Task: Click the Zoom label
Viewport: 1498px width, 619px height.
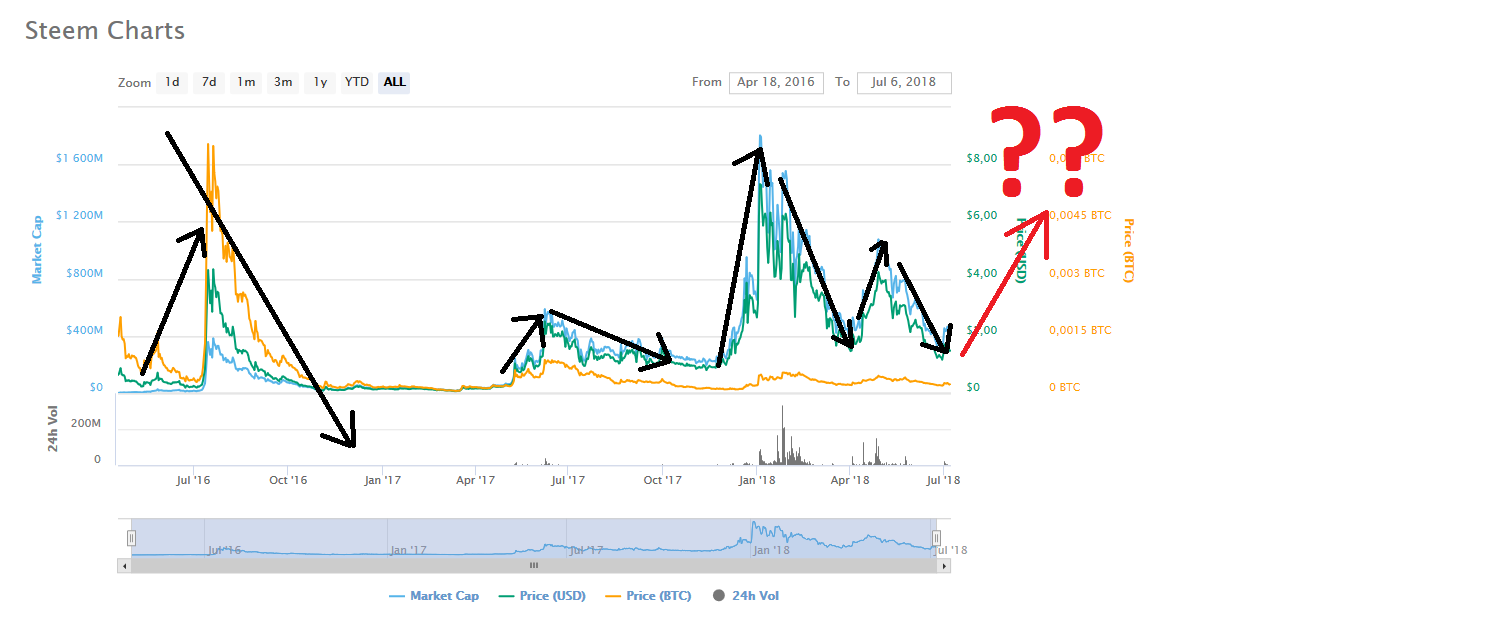Action: (134, 83)
